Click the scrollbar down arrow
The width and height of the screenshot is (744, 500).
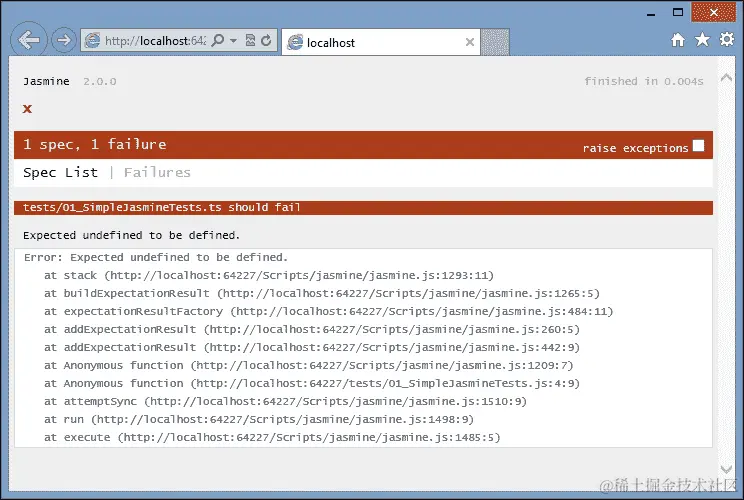(726, 469)
